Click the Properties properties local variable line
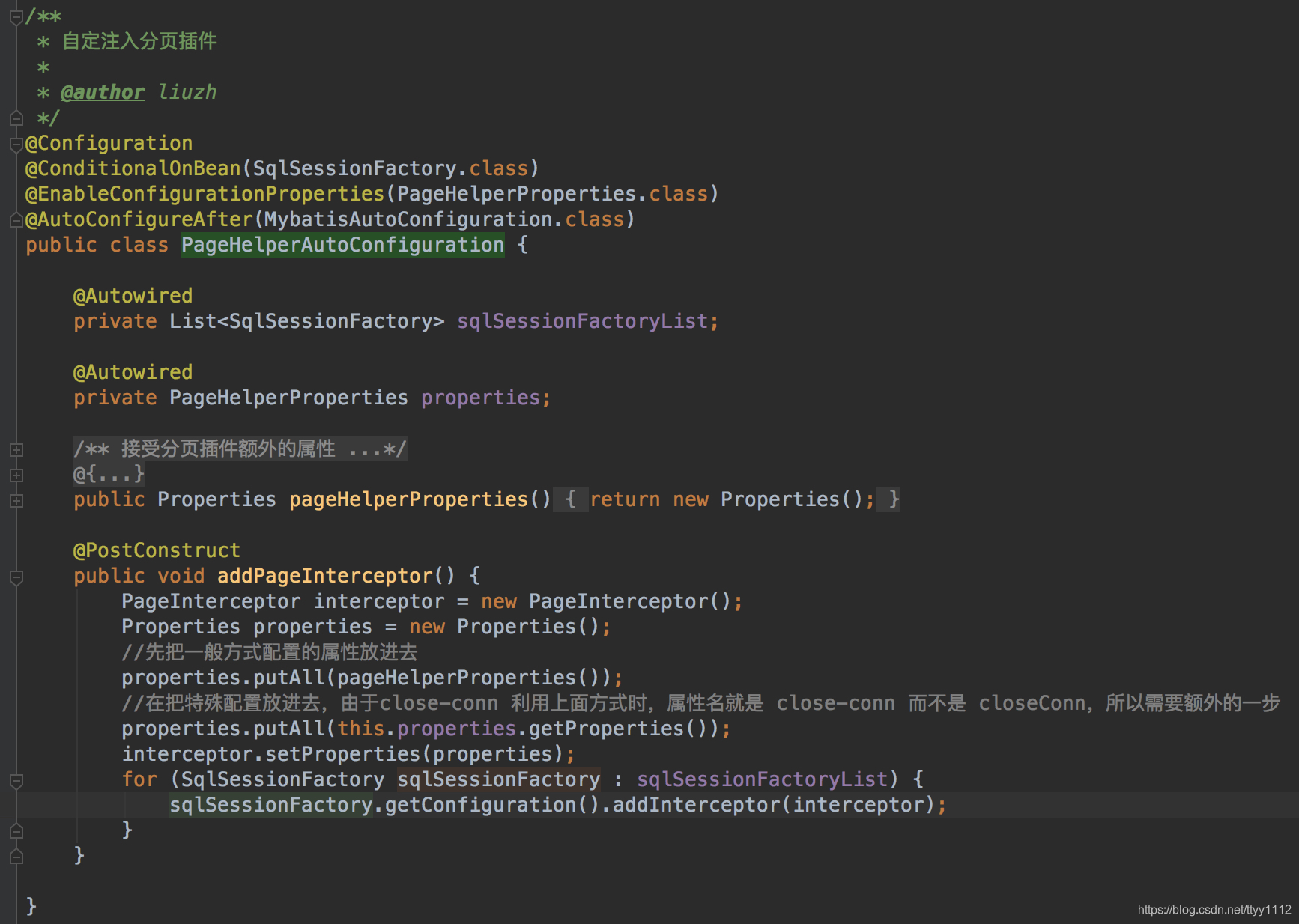Image resolution: width=1299 pixels, height=924 pixels. (366, 627)
